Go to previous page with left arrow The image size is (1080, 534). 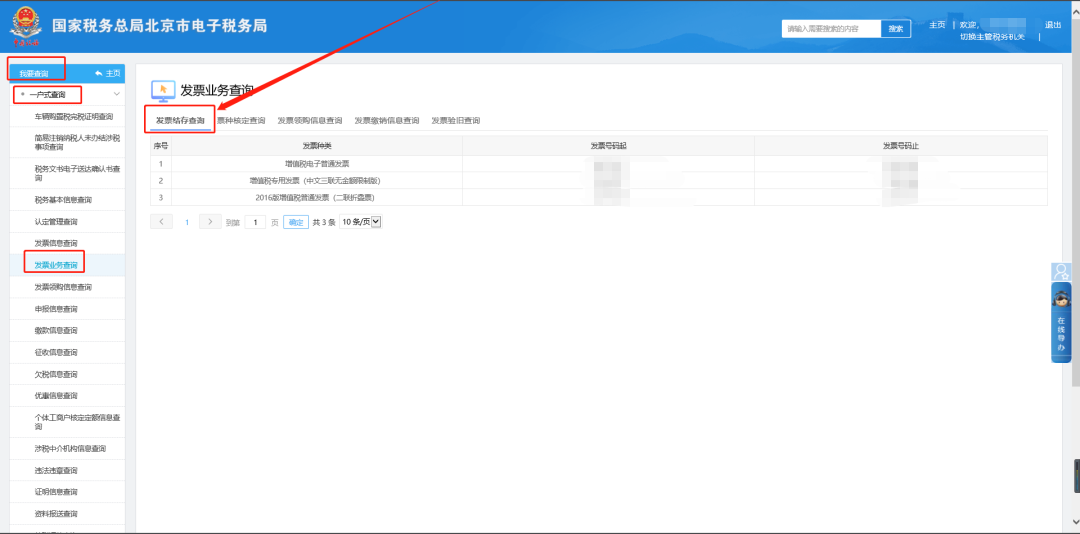pyautogui.click(x=161, y=222)
